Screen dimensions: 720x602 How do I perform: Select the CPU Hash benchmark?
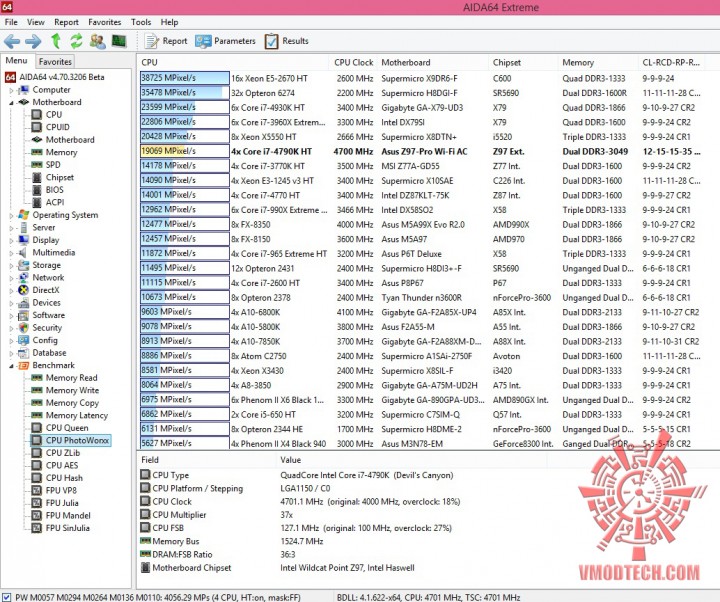(64, 478)
